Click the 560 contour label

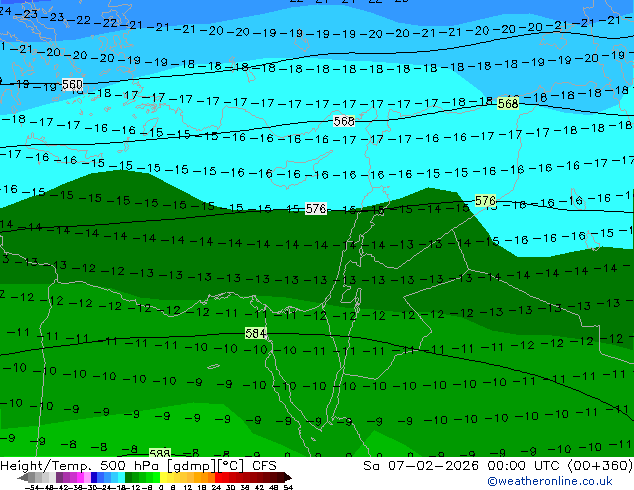point(72,85)
